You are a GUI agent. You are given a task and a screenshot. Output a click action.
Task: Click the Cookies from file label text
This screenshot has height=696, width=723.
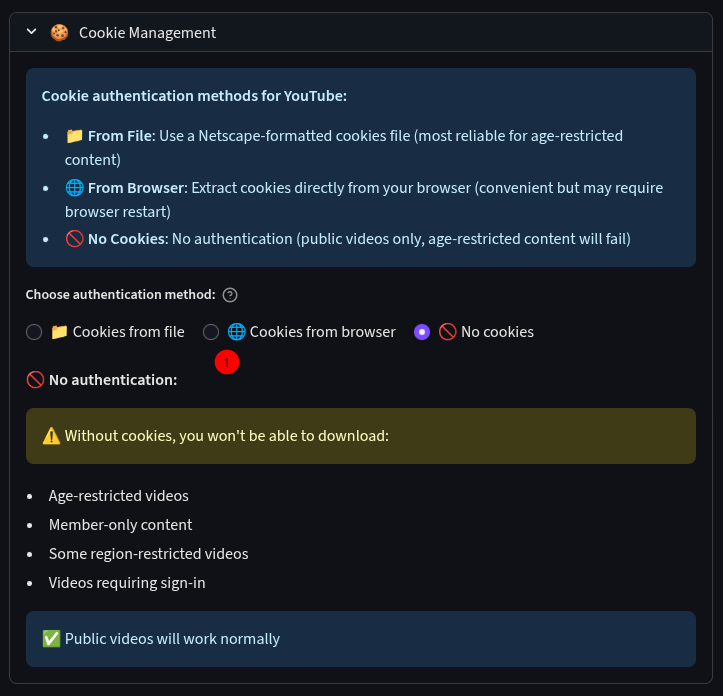pyautogui.click(x=129, y=332)
